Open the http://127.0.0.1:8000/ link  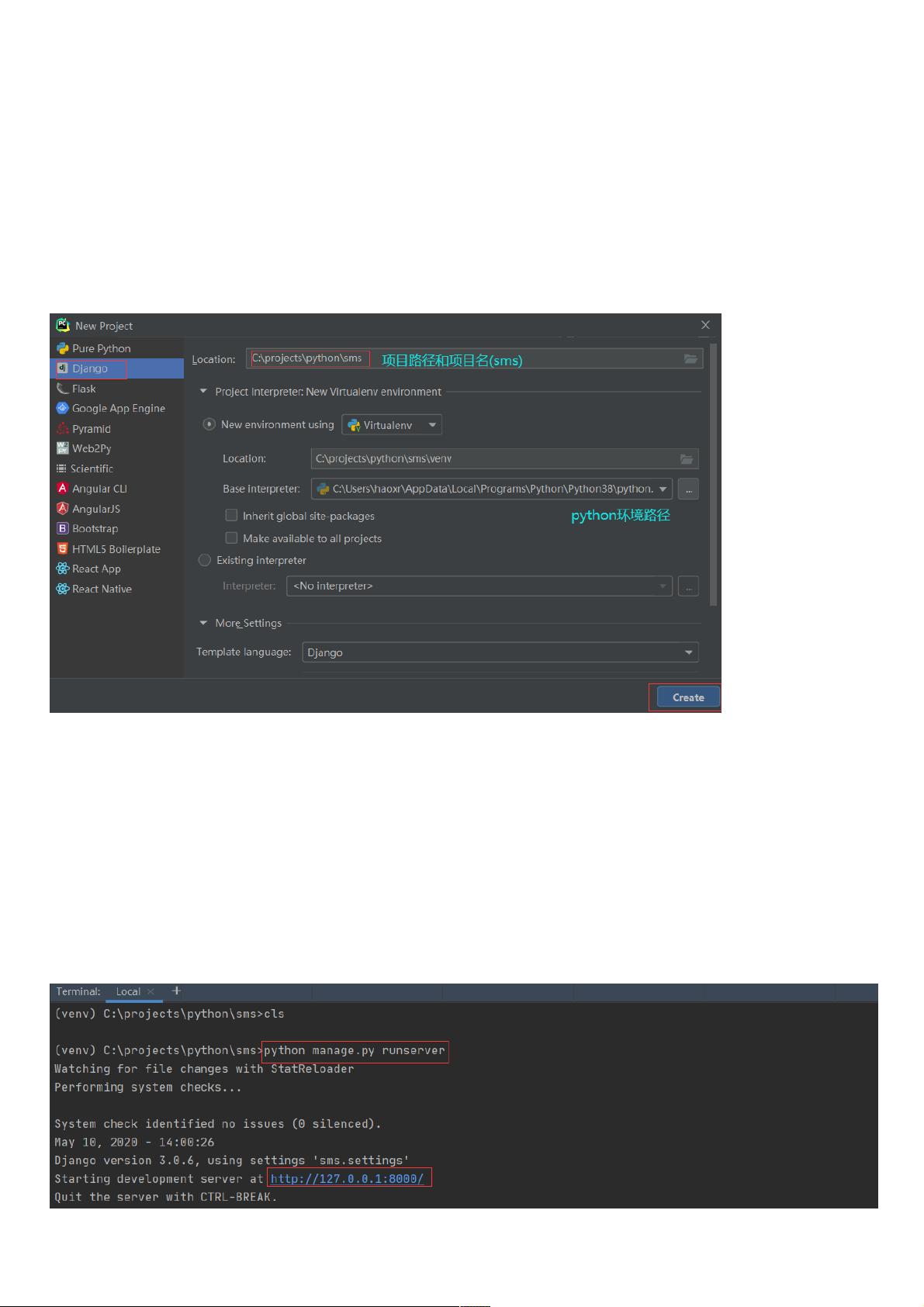pyautogui.click(x=347, y=1179)
